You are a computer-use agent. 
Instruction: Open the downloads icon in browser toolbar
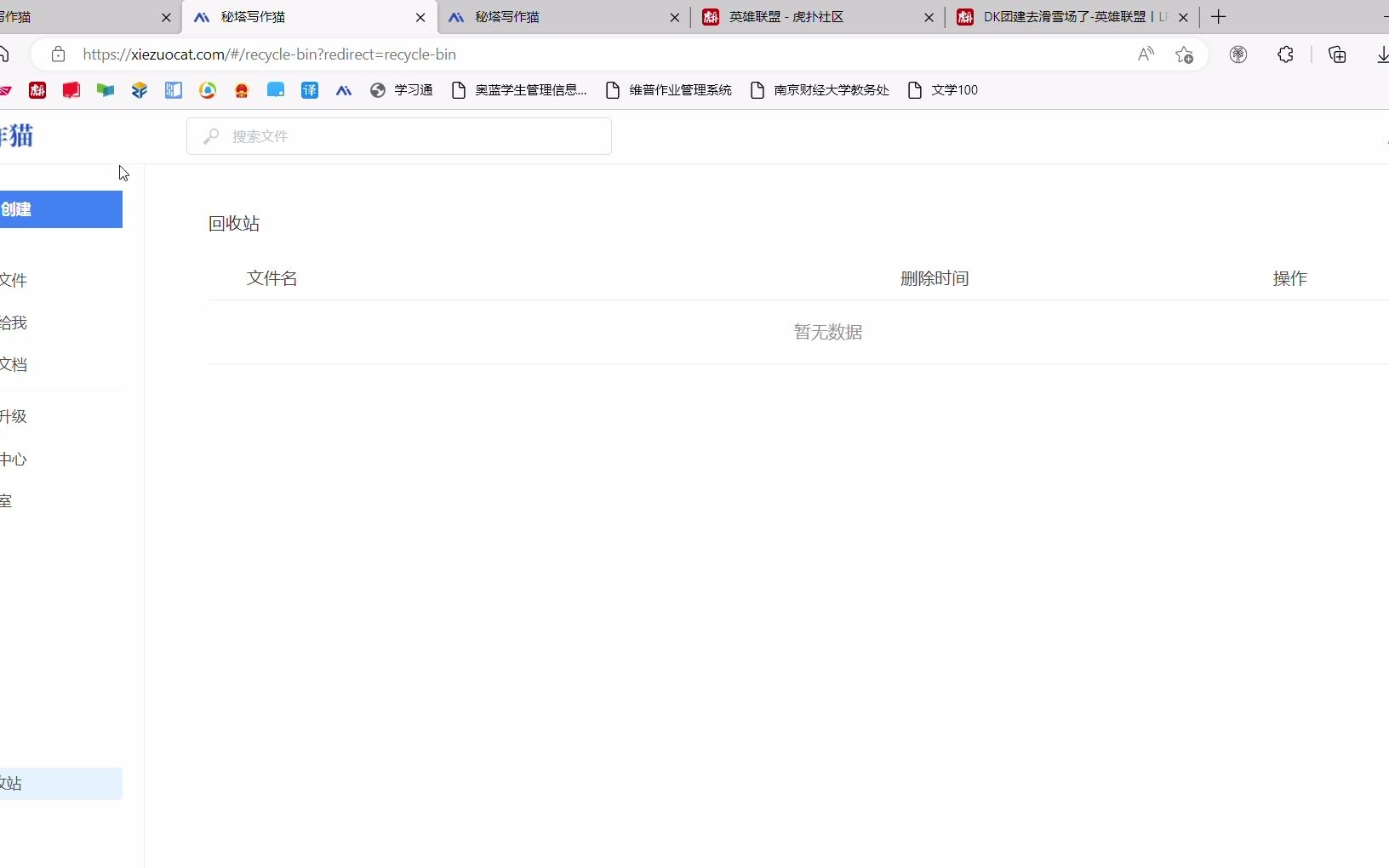coord(1382,54)
